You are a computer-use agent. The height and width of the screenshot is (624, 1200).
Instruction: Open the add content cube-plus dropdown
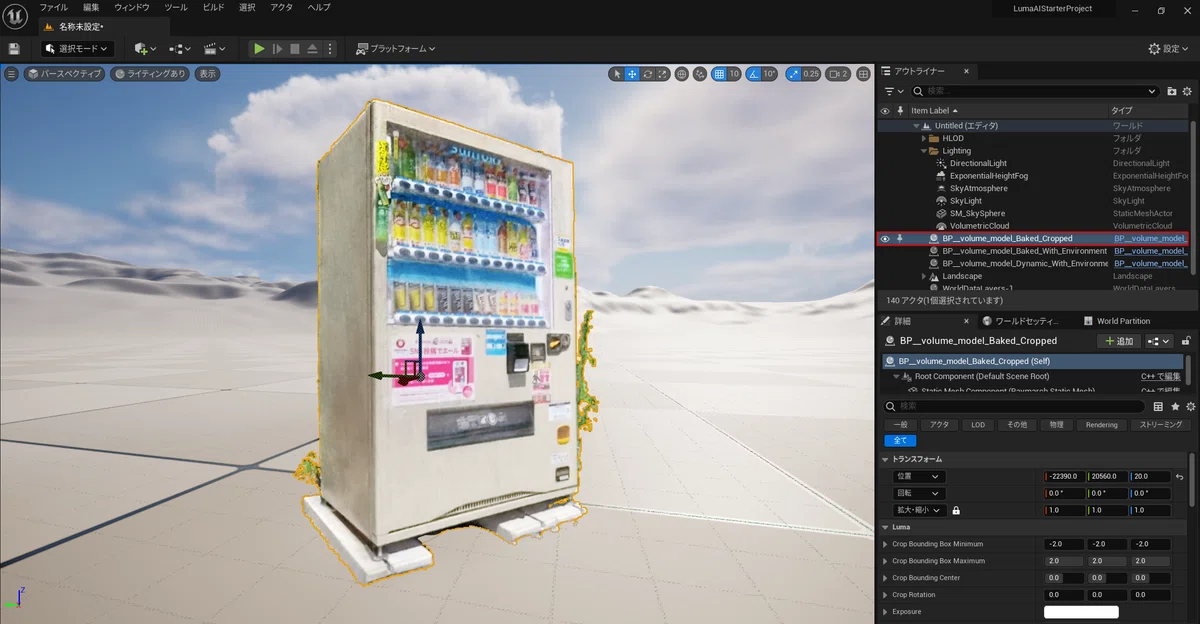146,48
